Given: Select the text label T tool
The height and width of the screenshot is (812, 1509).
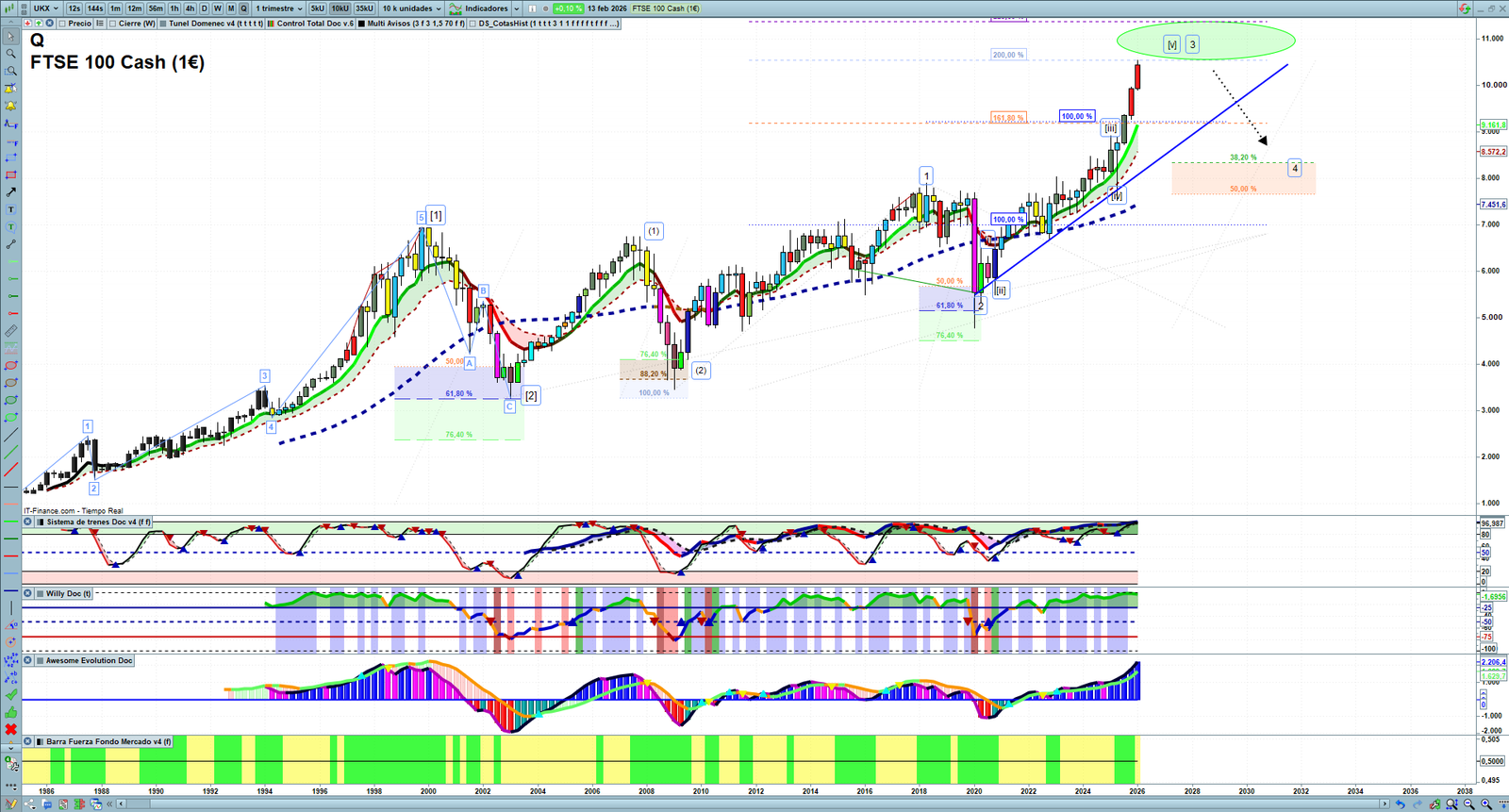Looking at the screenshot, I should point(11,209).
